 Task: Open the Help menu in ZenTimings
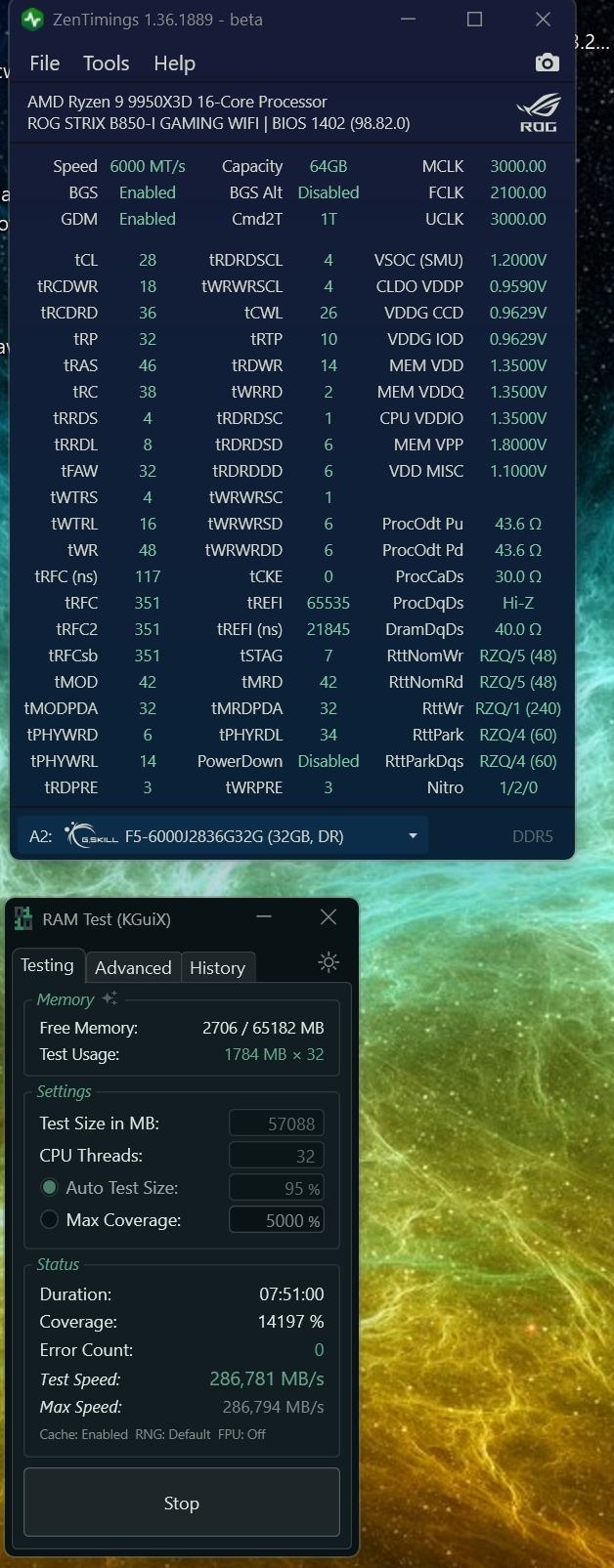[x=175, y=64]
